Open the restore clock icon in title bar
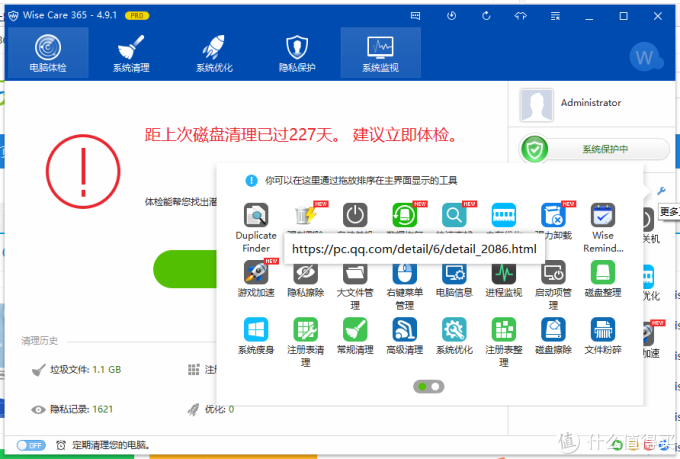Image resolution: width=680 pixels, height=459 pixels. click(x=451, y=16)
